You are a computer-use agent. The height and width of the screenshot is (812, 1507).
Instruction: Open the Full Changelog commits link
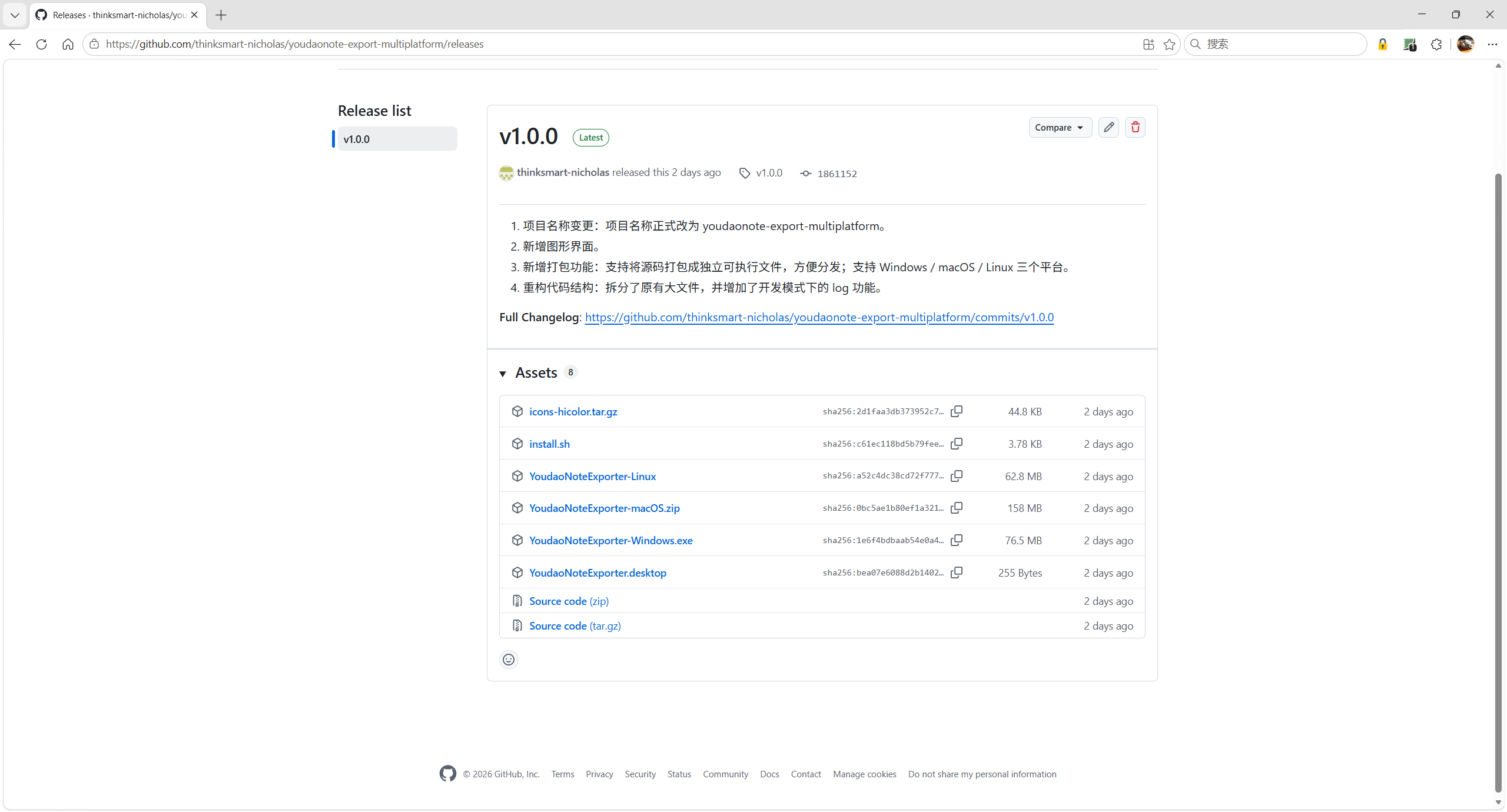[819, 317]
